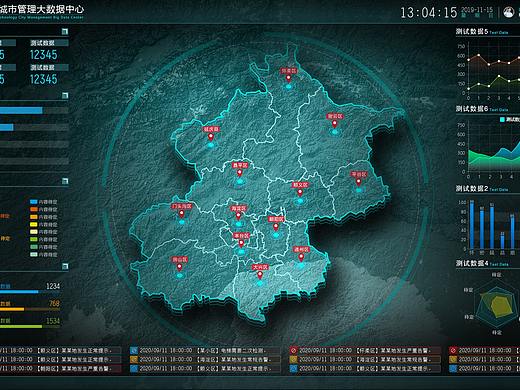Image resolution: width=520 pixels, height=390 pixels.
Task: Click the 怀柔区 map pin
Action: 288,79
